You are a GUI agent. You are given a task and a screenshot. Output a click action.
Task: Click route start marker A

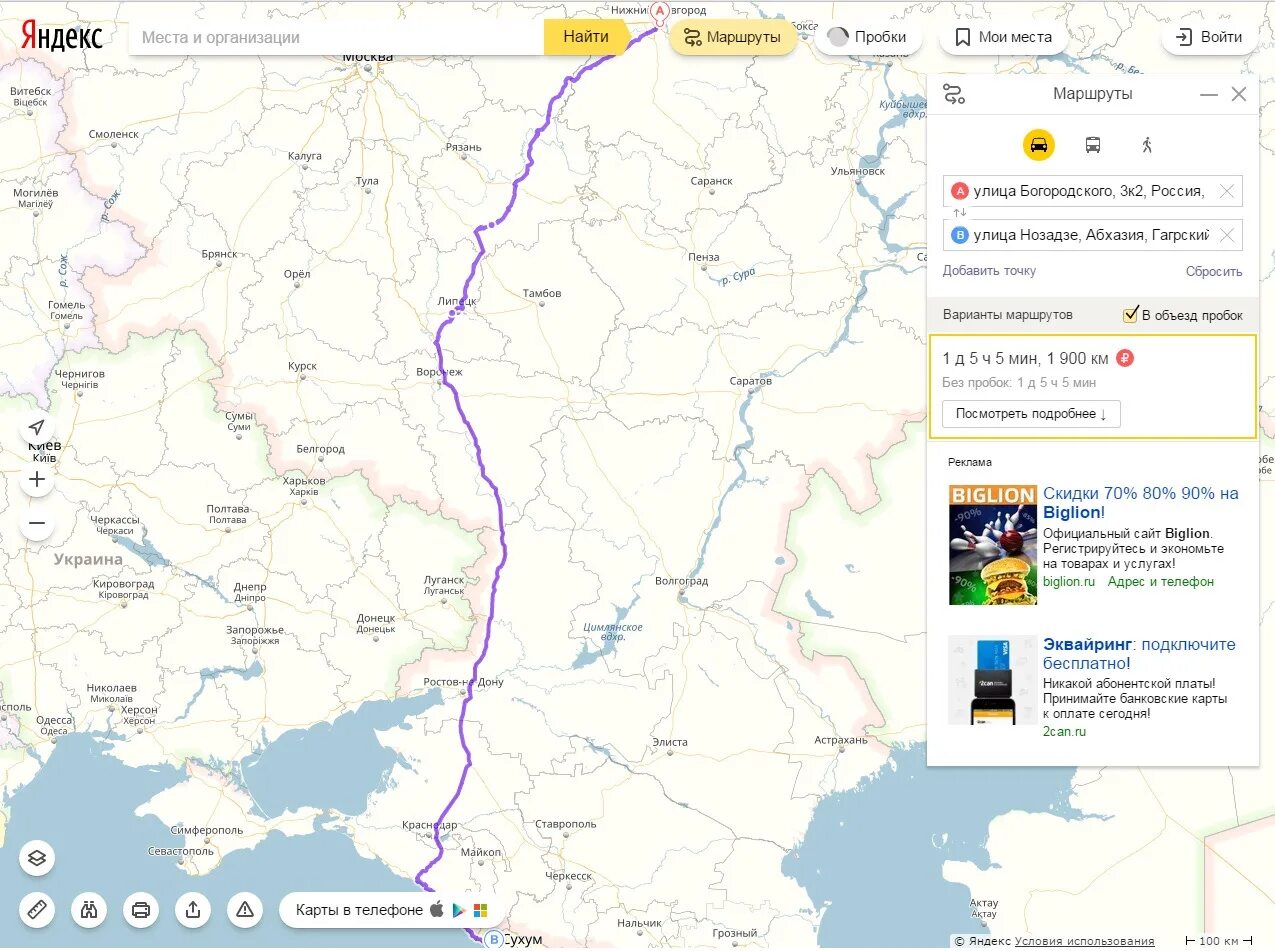click(x=659, y=11)
